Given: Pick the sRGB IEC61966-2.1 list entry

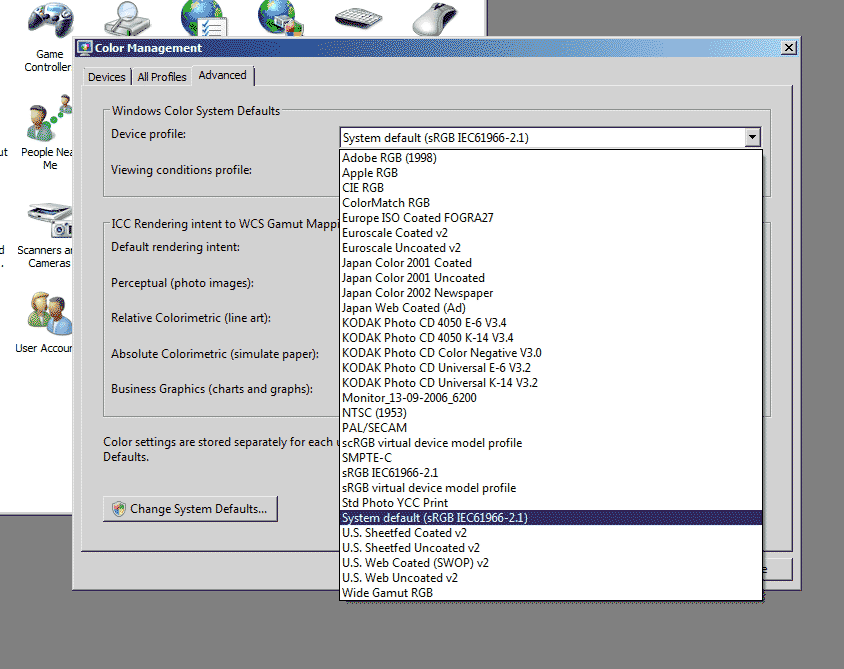Looking at the screenshot, I should click(x=551, y=473).
